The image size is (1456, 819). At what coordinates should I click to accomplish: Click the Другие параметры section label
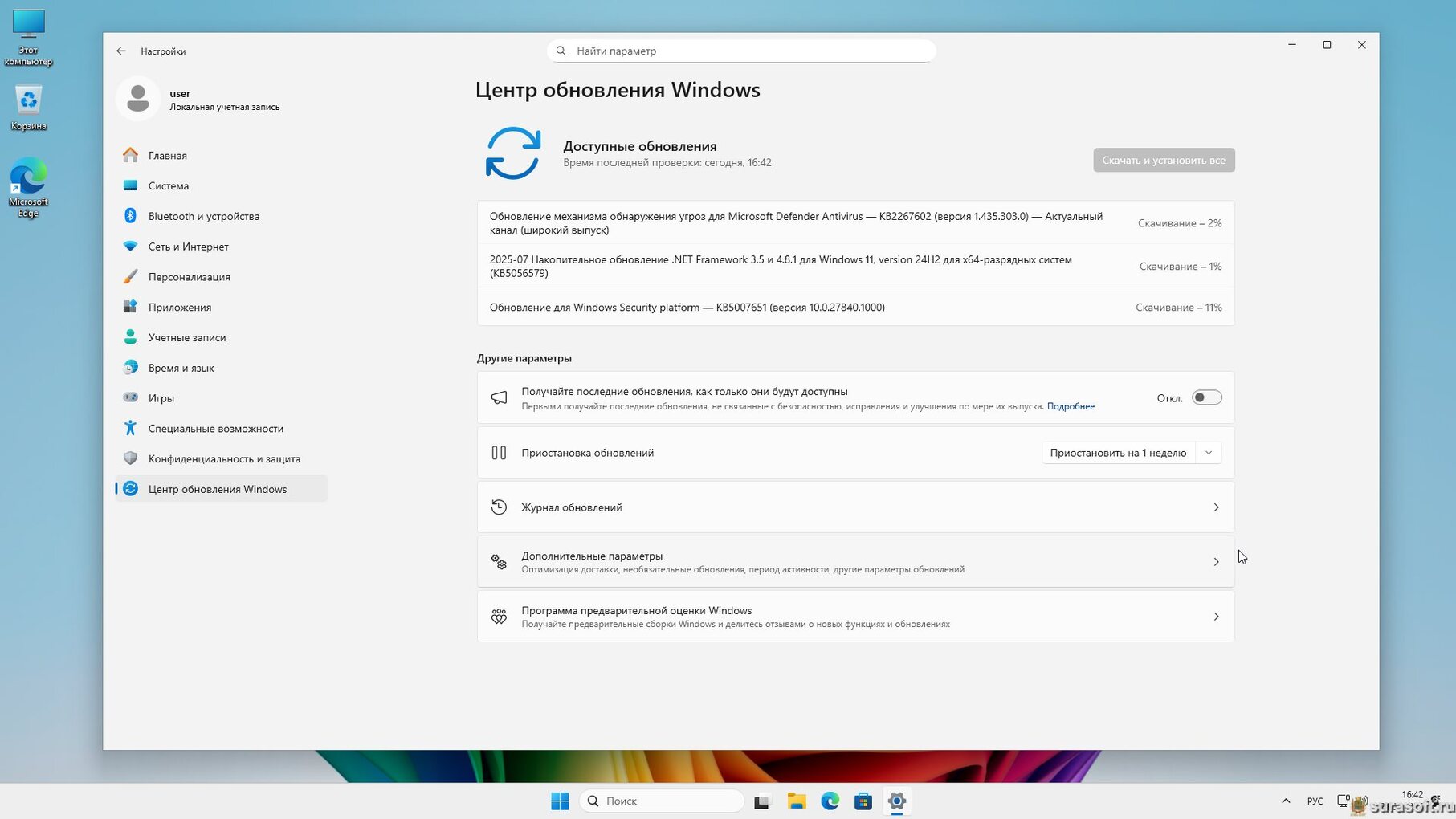click(x=524, y=358)
